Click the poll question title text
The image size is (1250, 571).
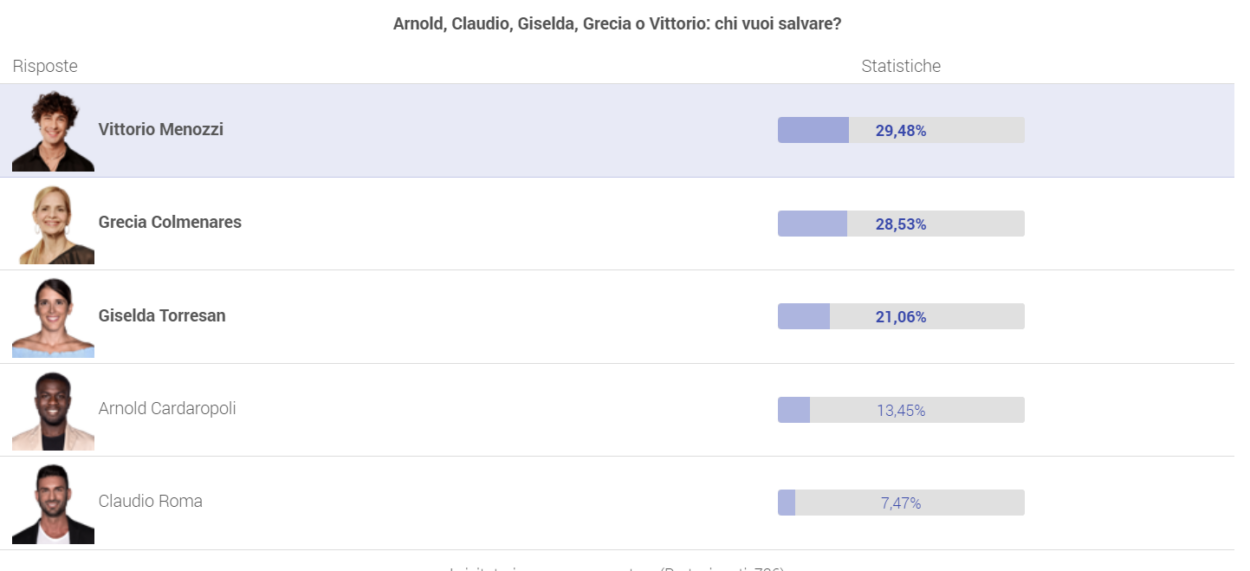[617, 23]
